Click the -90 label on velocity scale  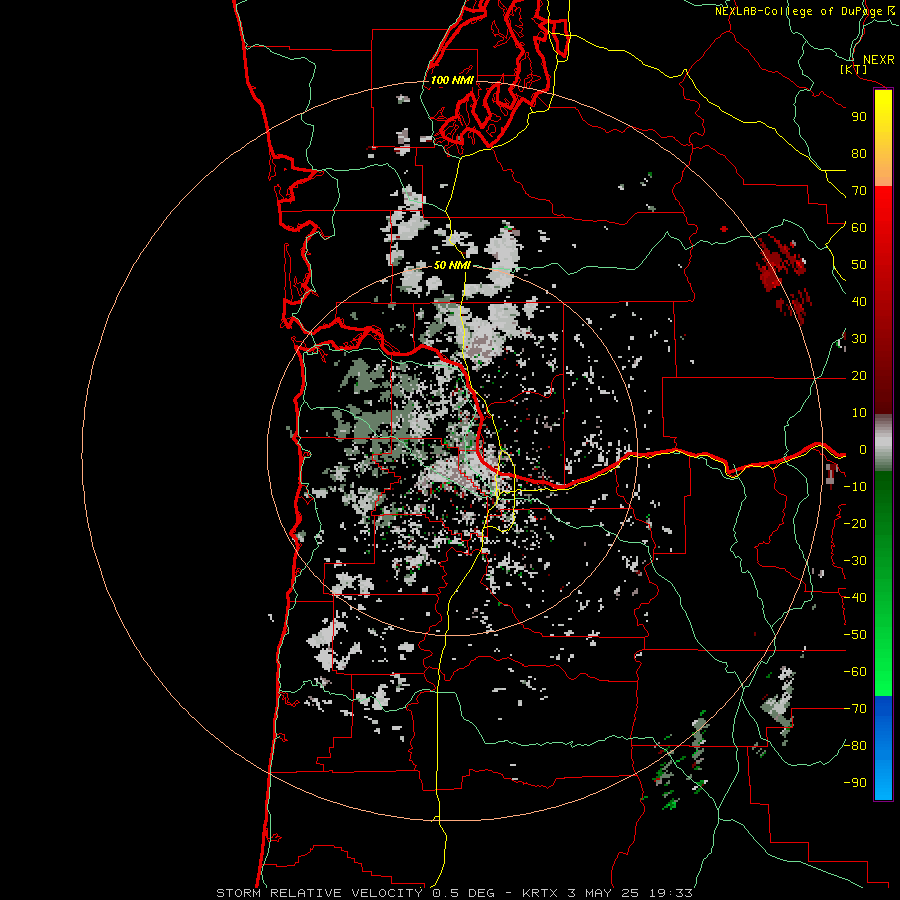click(x=855, y=783)
